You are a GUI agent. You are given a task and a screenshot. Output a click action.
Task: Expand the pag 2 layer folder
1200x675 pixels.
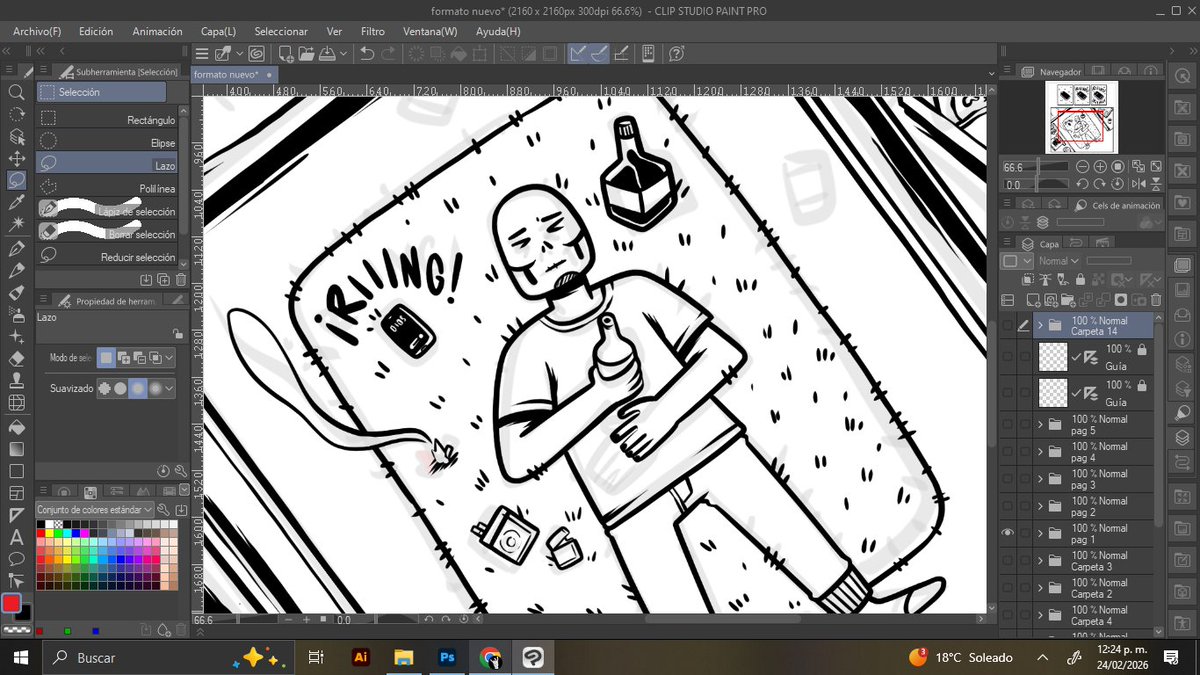(1041, 506)
